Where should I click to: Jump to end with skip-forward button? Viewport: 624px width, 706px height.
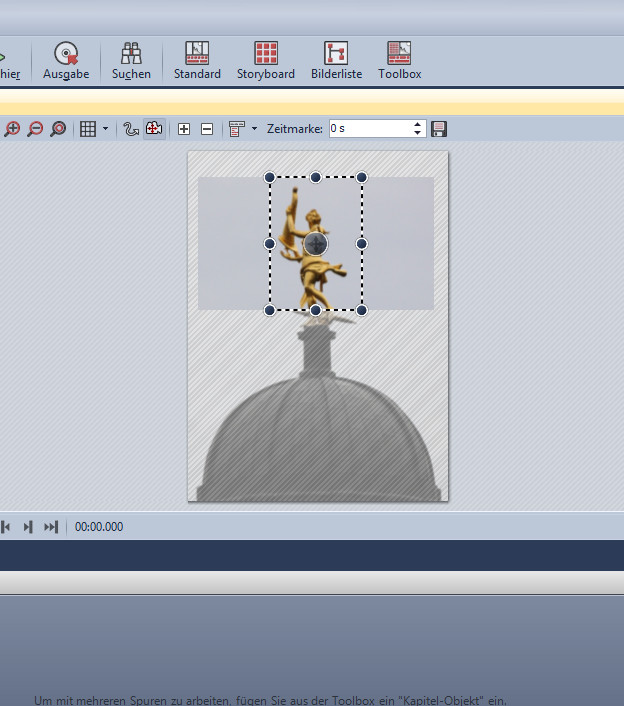pos(51,527)
